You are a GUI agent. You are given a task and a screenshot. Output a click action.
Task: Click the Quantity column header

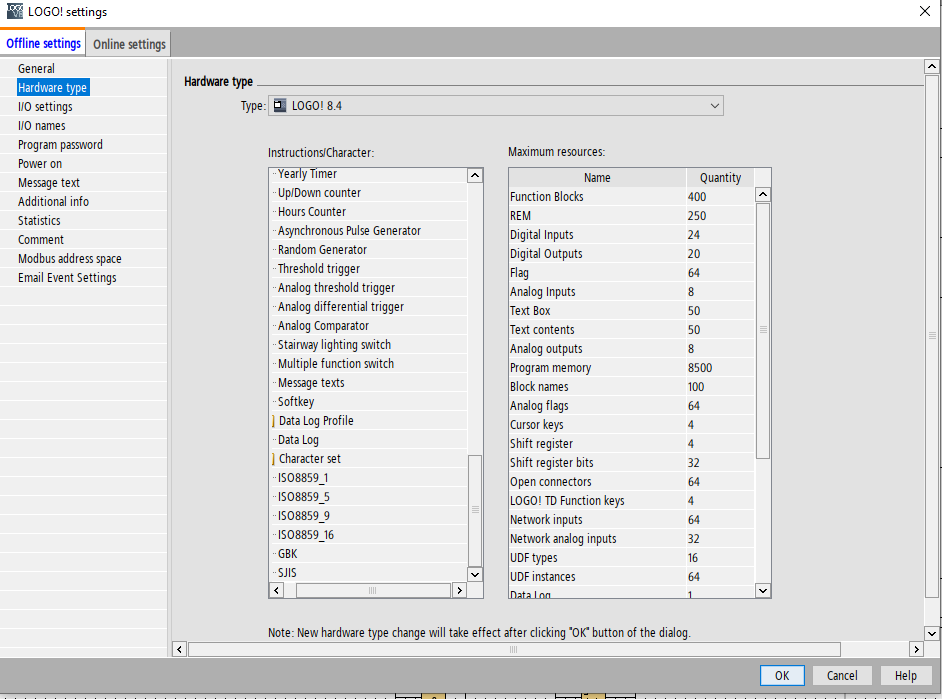tap(720, 178)
